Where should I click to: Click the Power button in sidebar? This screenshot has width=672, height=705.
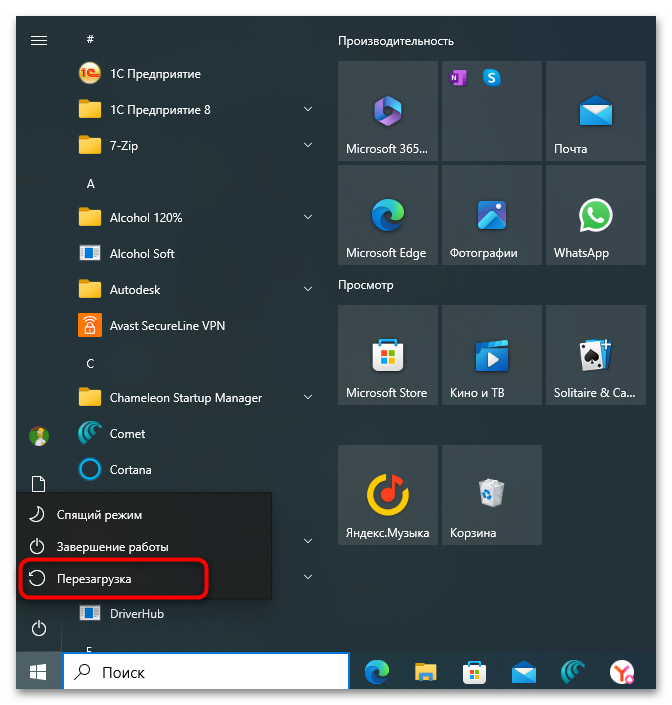tap(39, 628)
